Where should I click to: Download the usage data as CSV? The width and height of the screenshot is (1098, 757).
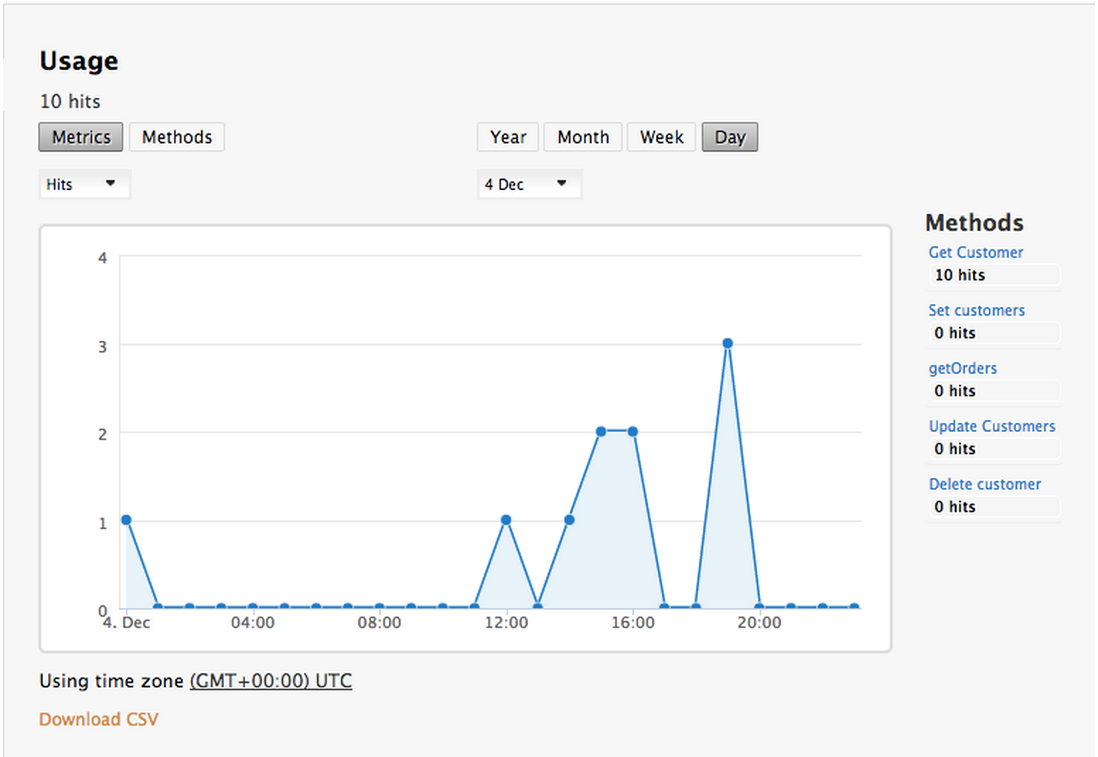point(98,719)
